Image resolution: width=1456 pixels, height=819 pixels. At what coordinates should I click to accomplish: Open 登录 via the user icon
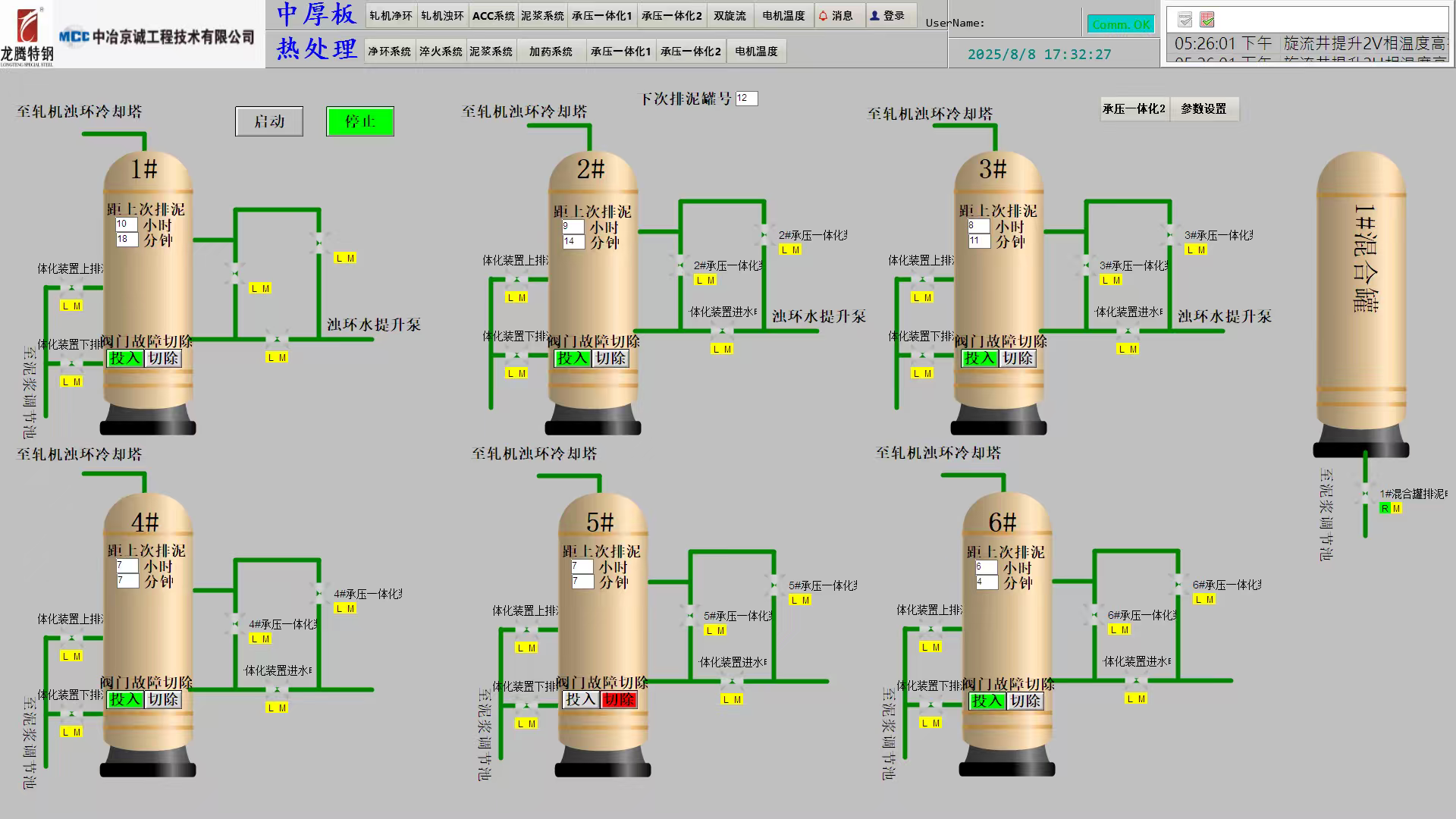click(x=875, y=15)
